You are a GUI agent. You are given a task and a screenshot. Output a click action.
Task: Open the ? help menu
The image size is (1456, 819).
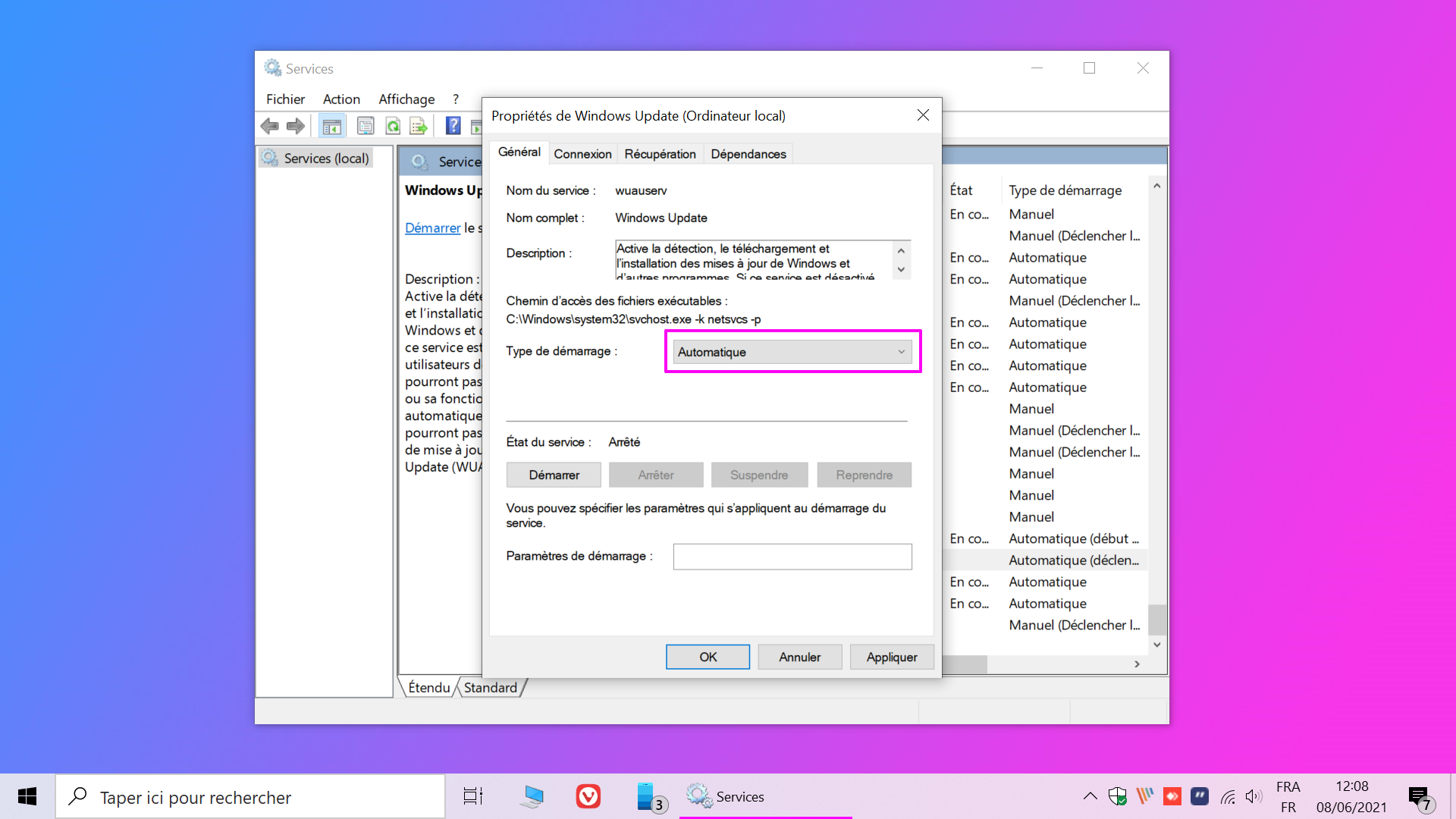point(456,99)
